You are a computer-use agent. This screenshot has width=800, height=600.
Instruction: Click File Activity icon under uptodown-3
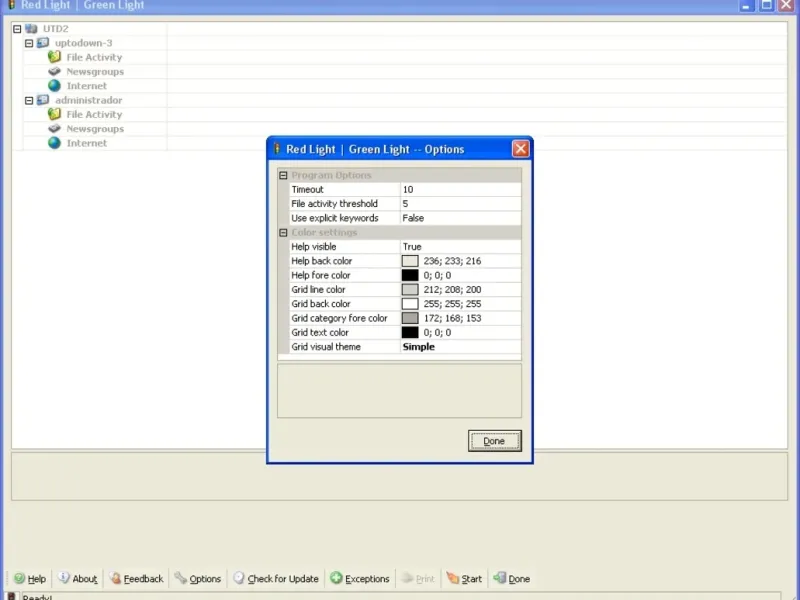(55, 57)
